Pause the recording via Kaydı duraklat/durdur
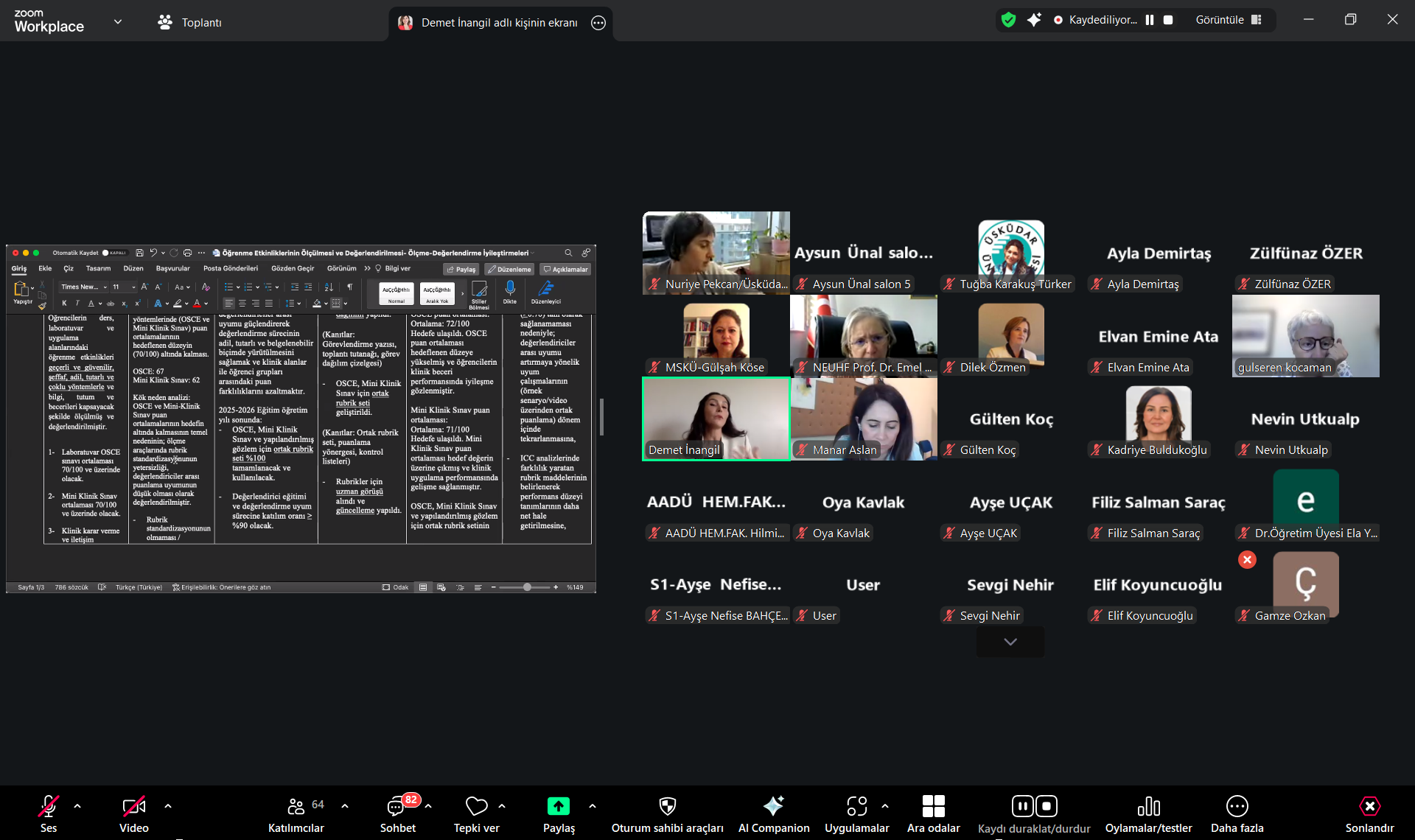Screen dimensions: 1415x840 pyautogui.click(x=1022, y=806)
